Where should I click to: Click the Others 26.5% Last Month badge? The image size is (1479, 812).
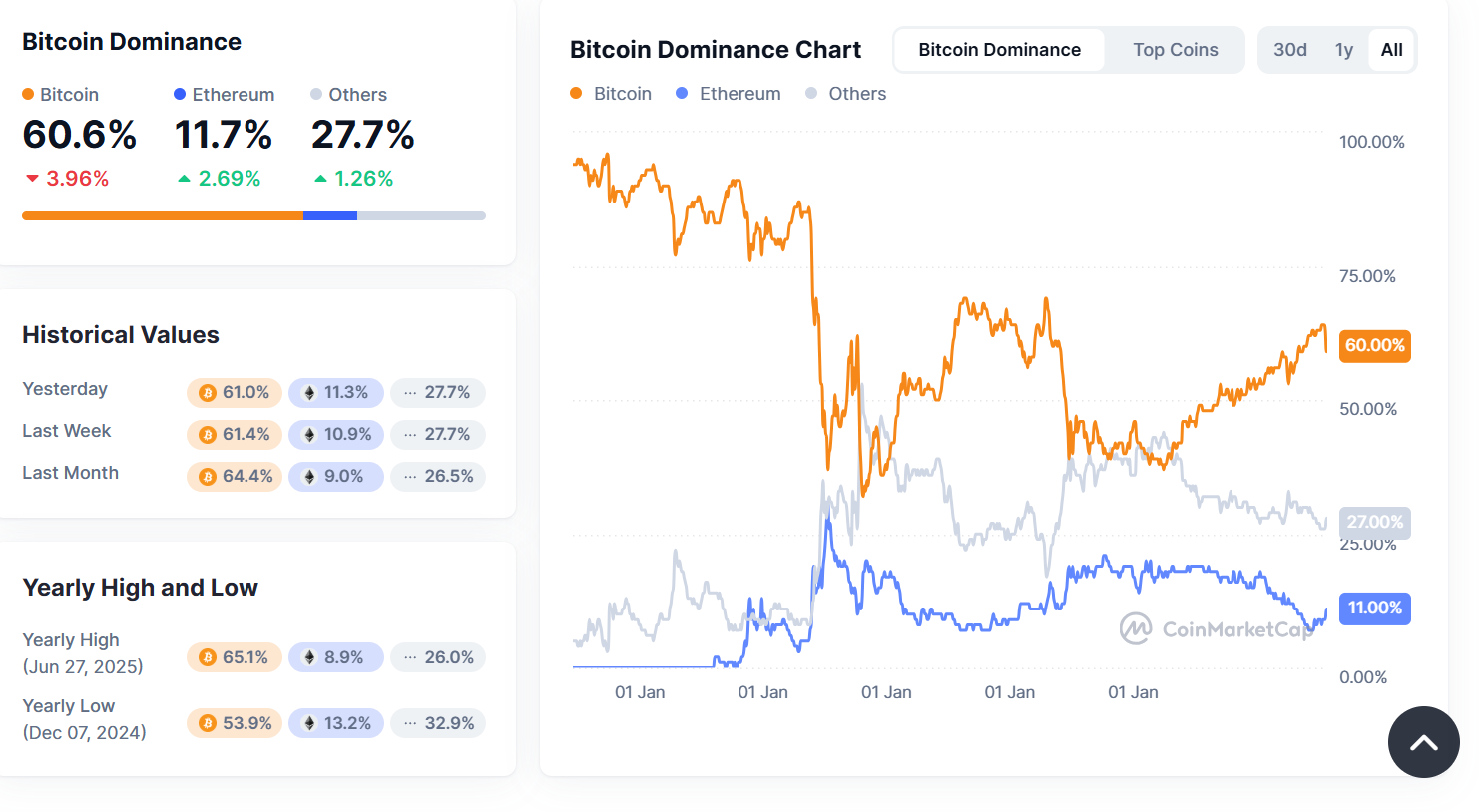tap(438, 477)
